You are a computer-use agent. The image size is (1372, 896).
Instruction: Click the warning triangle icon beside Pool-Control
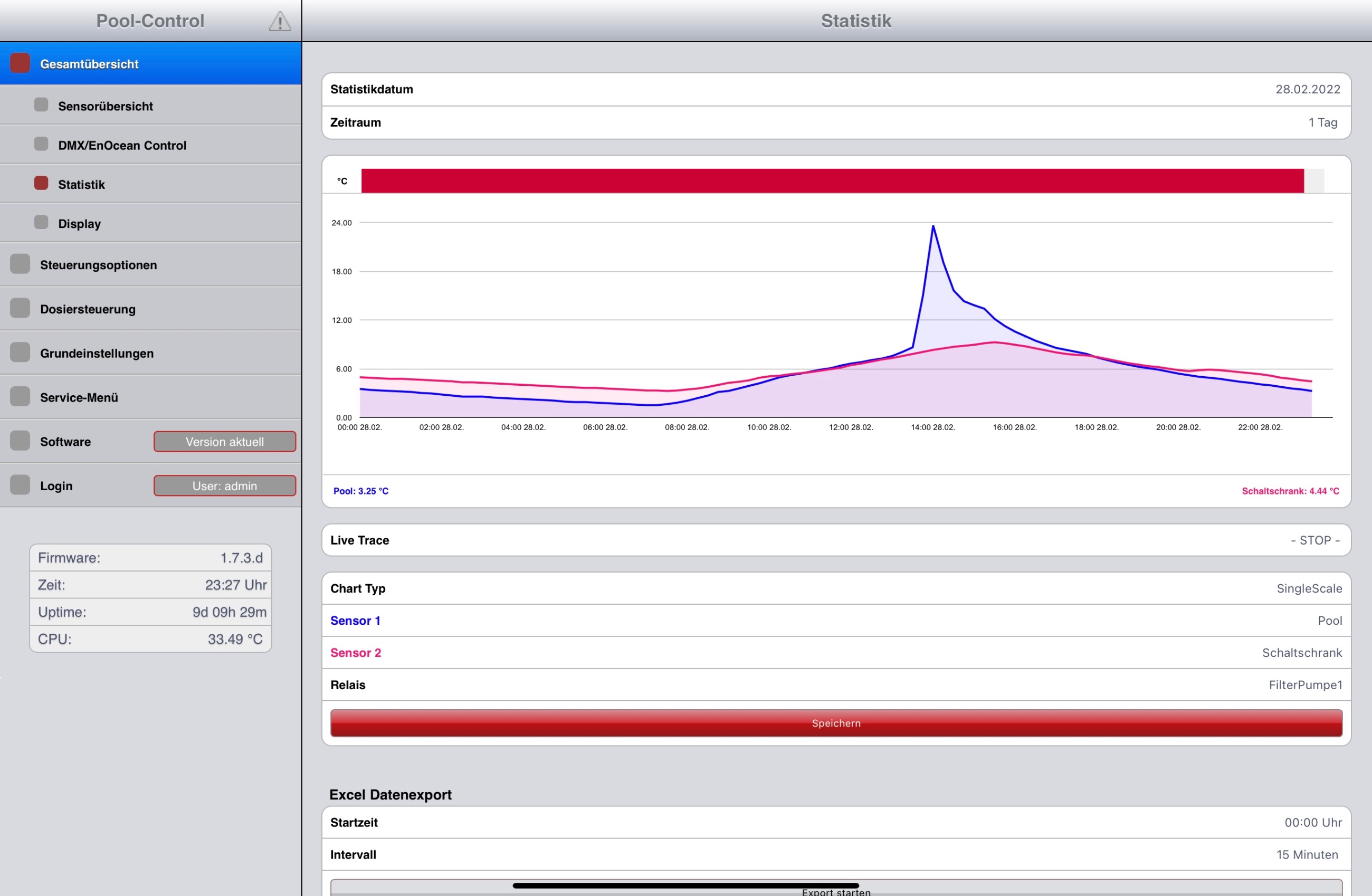[280, 21]
